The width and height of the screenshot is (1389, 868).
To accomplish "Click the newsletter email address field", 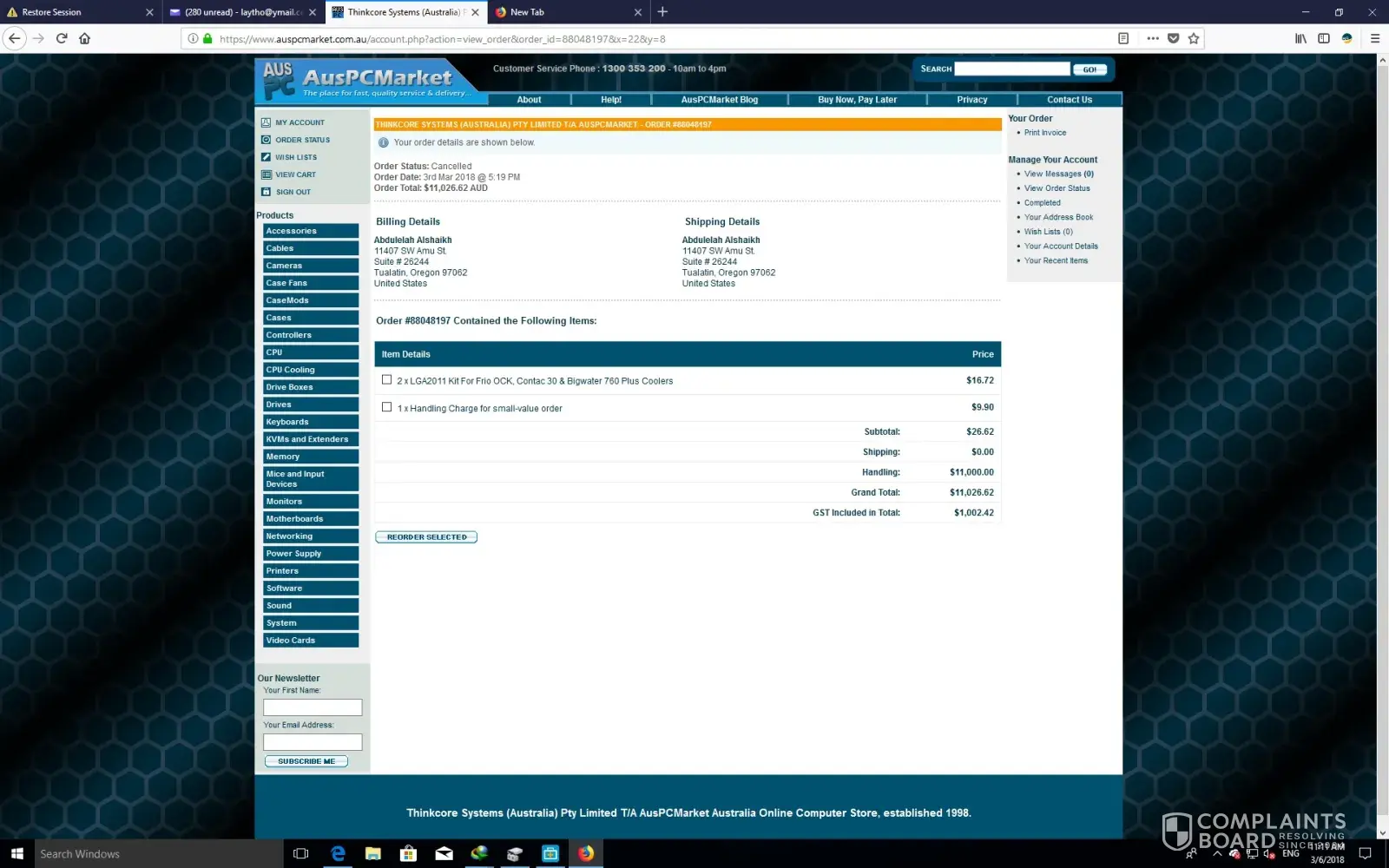I will pyautogui.click(x=313, y=742).
